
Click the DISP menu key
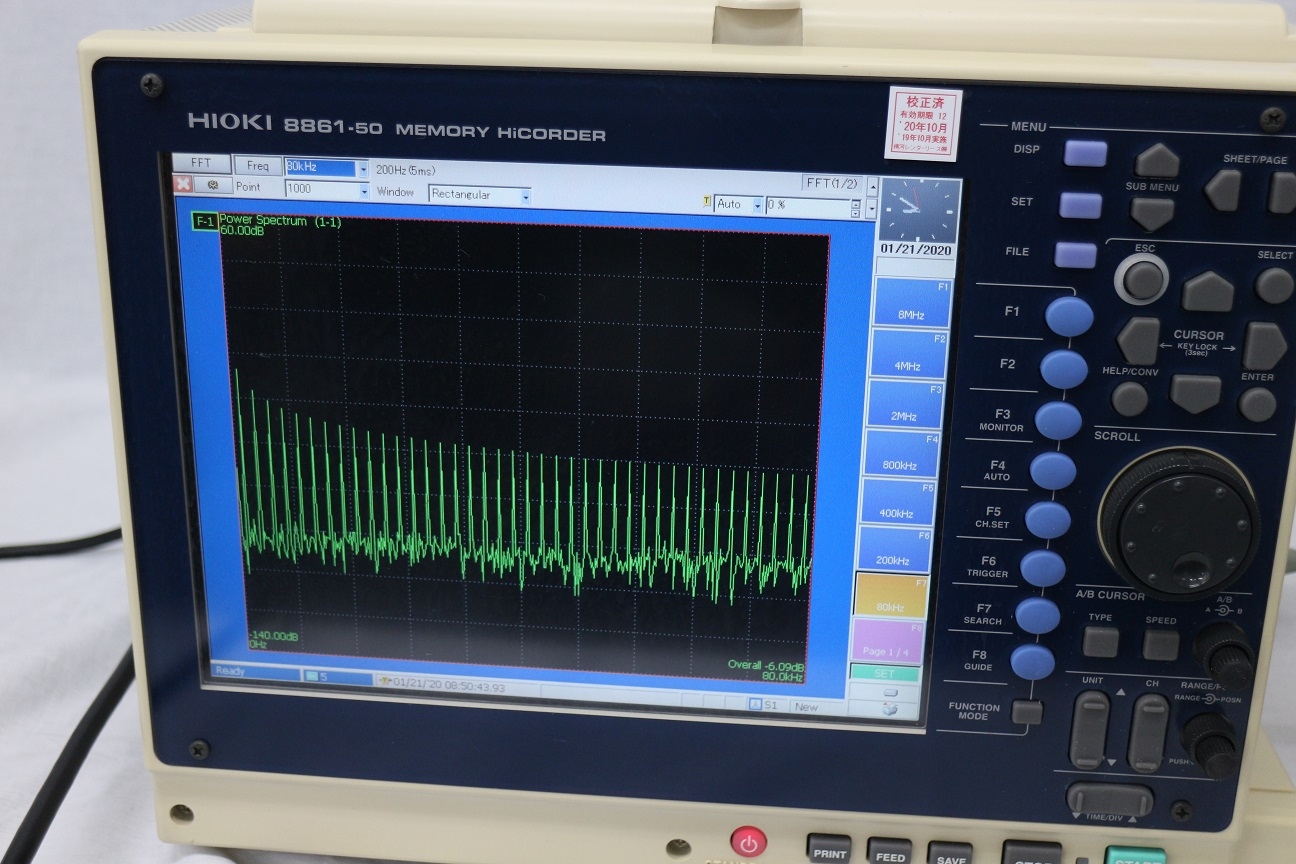pos(1085,153)
